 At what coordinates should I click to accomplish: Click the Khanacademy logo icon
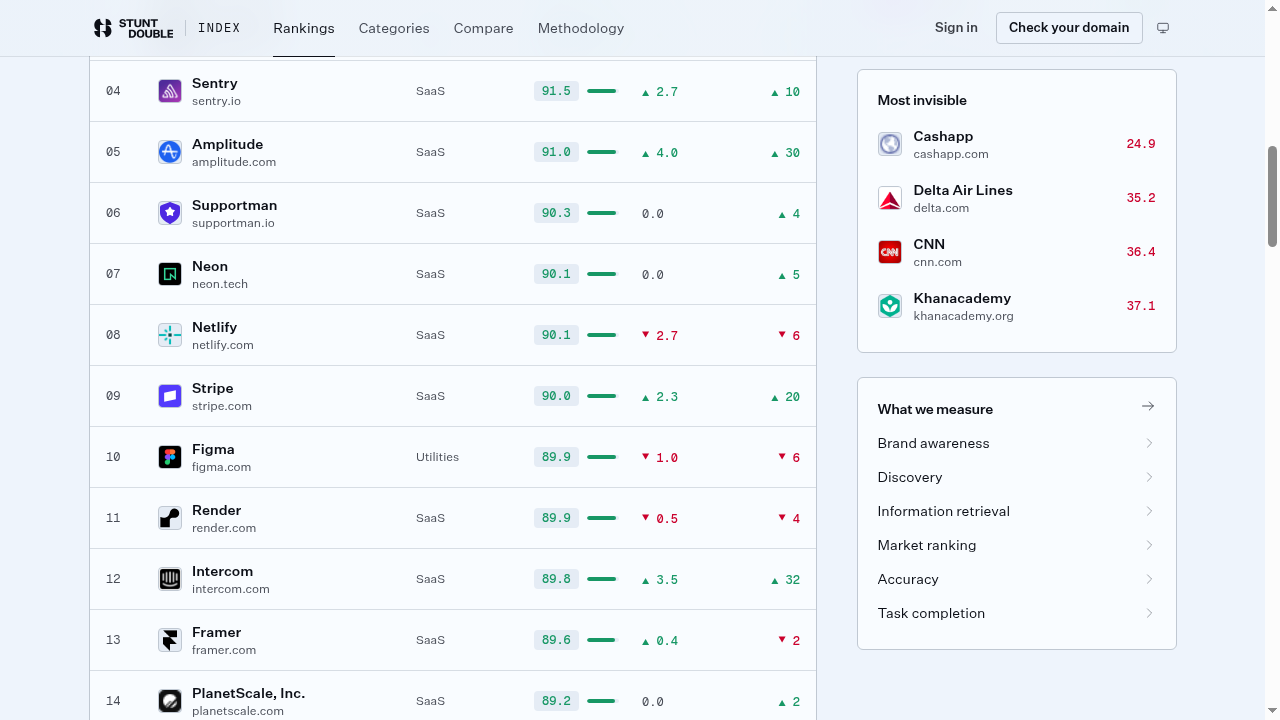pyautogui.click(x=890, y=306)
